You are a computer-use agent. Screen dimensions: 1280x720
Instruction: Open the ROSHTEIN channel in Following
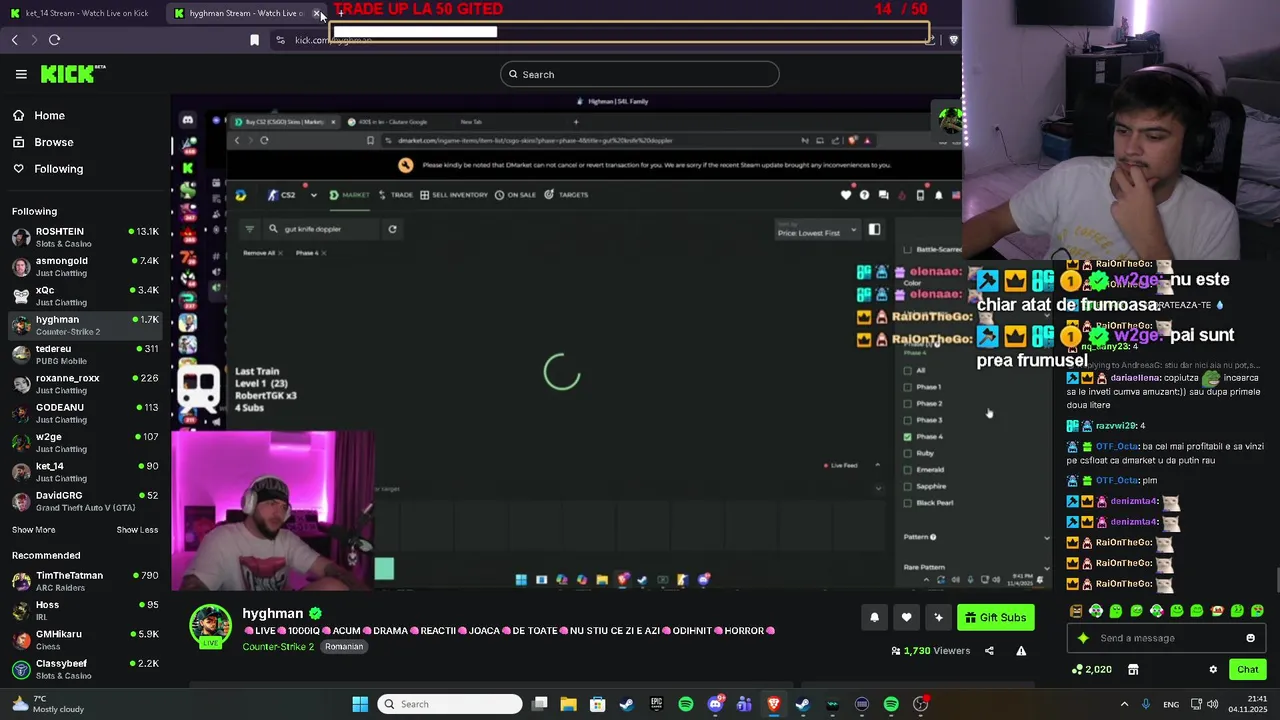86,237
